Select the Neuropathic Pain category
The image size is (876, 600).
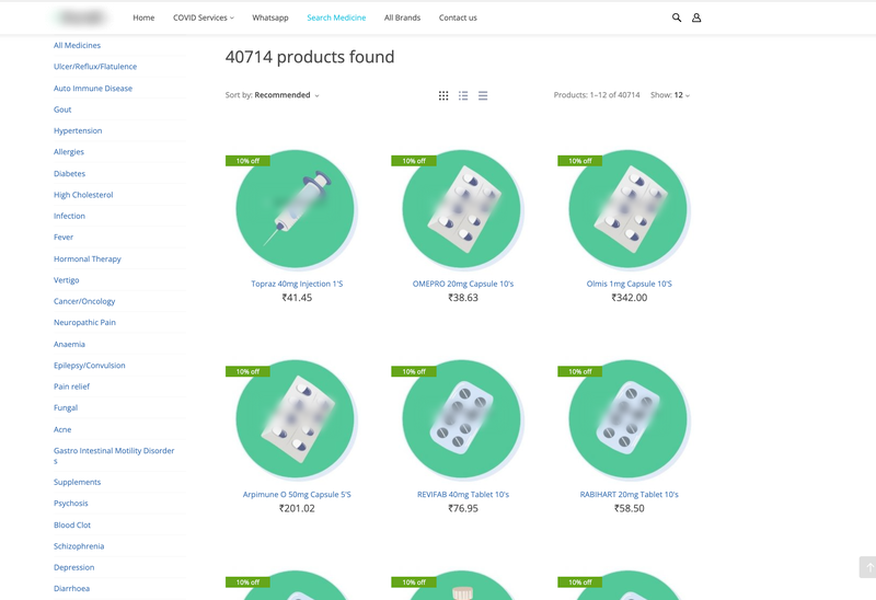click(84, 323)
